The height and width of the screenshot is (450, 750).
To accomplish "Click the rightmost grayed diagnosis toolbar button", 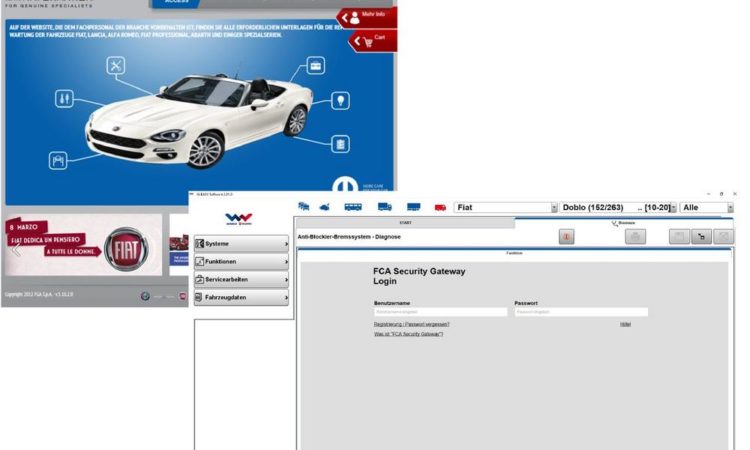I will 724,237.
